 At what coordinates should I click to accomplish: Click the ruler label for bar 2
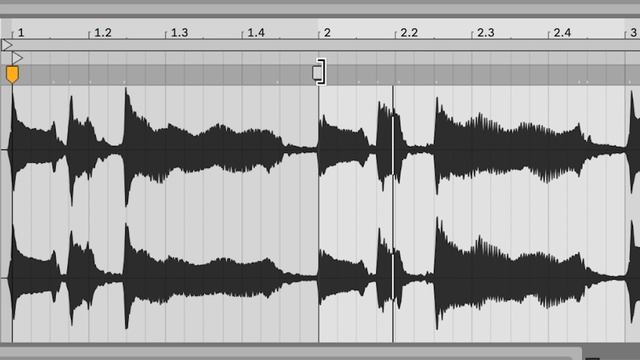(327, 33)
